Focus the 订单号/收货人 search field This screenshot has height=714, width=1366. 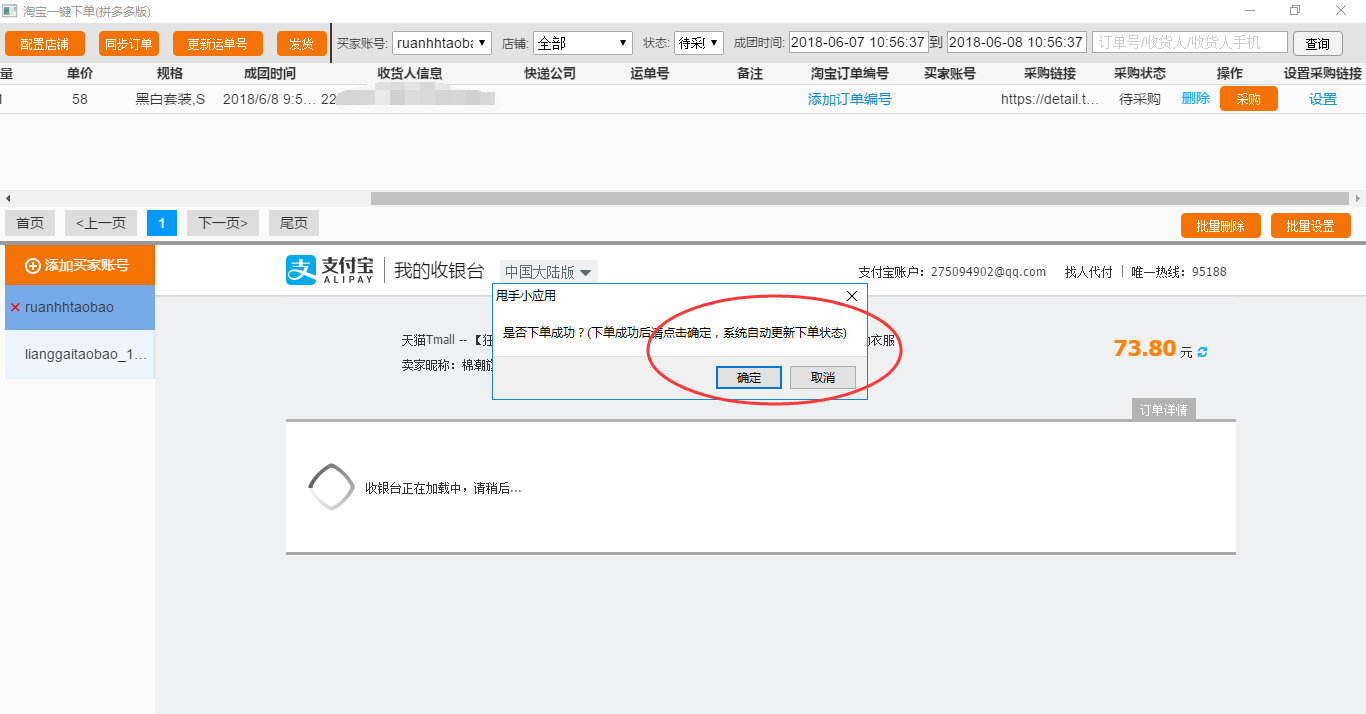click(x=1190, y=42)
